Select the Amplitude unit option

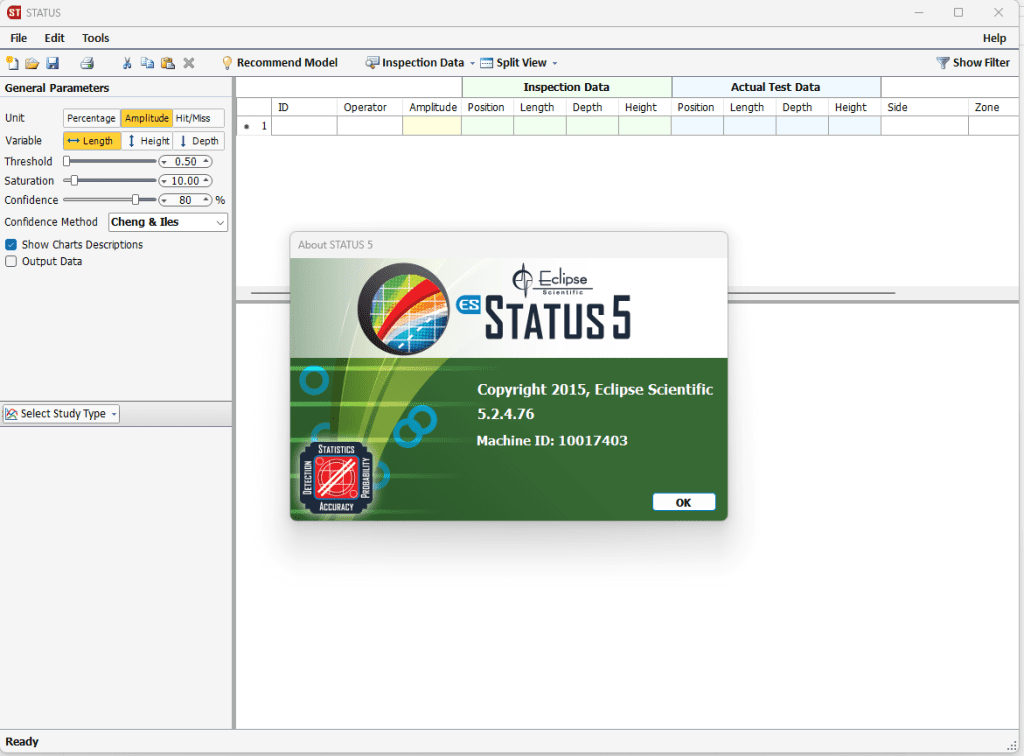click(x=147, y=118)
